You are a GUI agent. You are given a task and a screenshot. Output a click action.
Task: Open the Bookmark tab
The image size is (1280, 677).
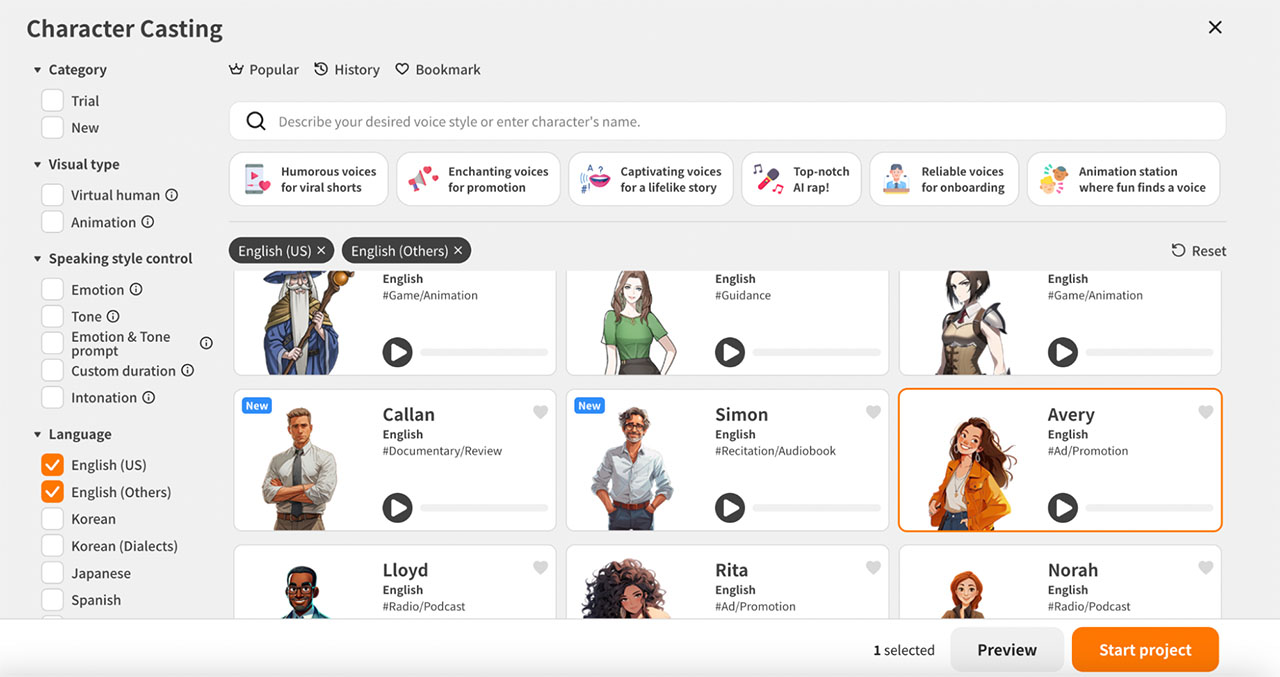437,69
